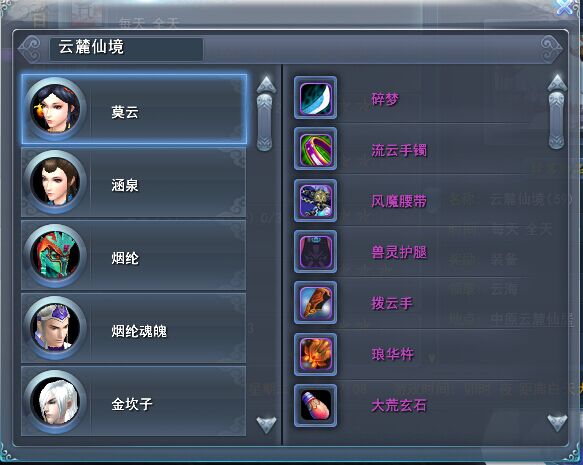
Task: Select the white-haired boss 金坎子
Action: [133, 401]
